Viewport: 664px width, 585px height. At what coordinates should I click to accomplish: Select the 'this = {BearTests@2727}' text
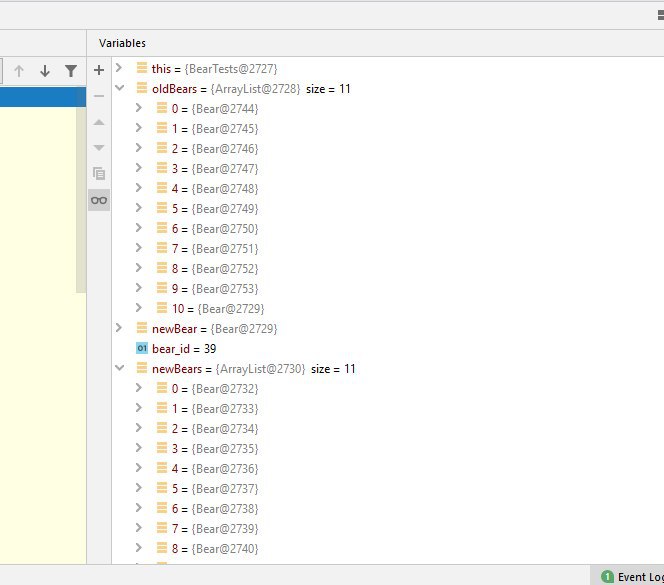point(214,69)
